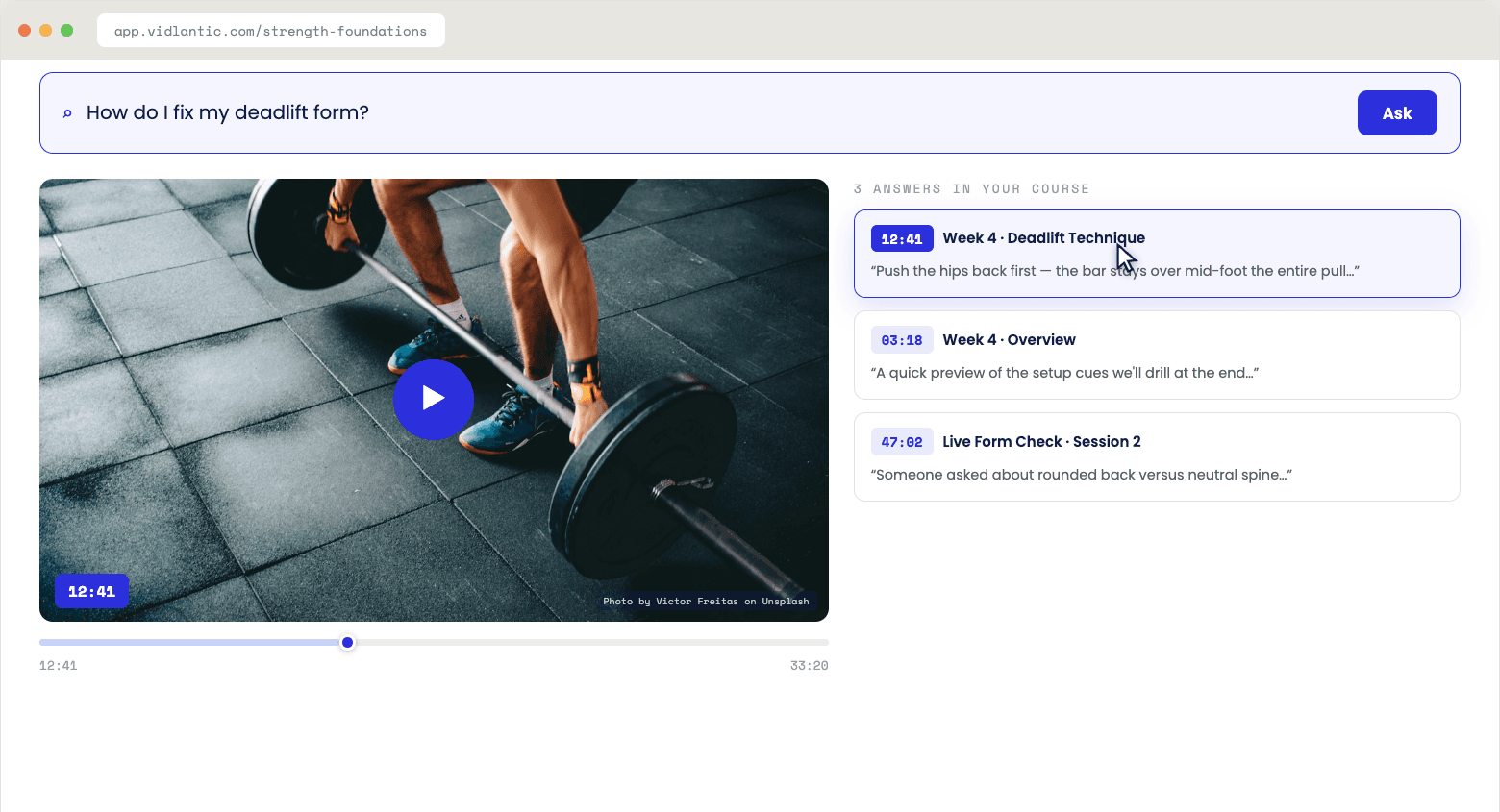
Task: Open the Week 4 · Deadlift Technique answer
Action: tap(1157, 254)
